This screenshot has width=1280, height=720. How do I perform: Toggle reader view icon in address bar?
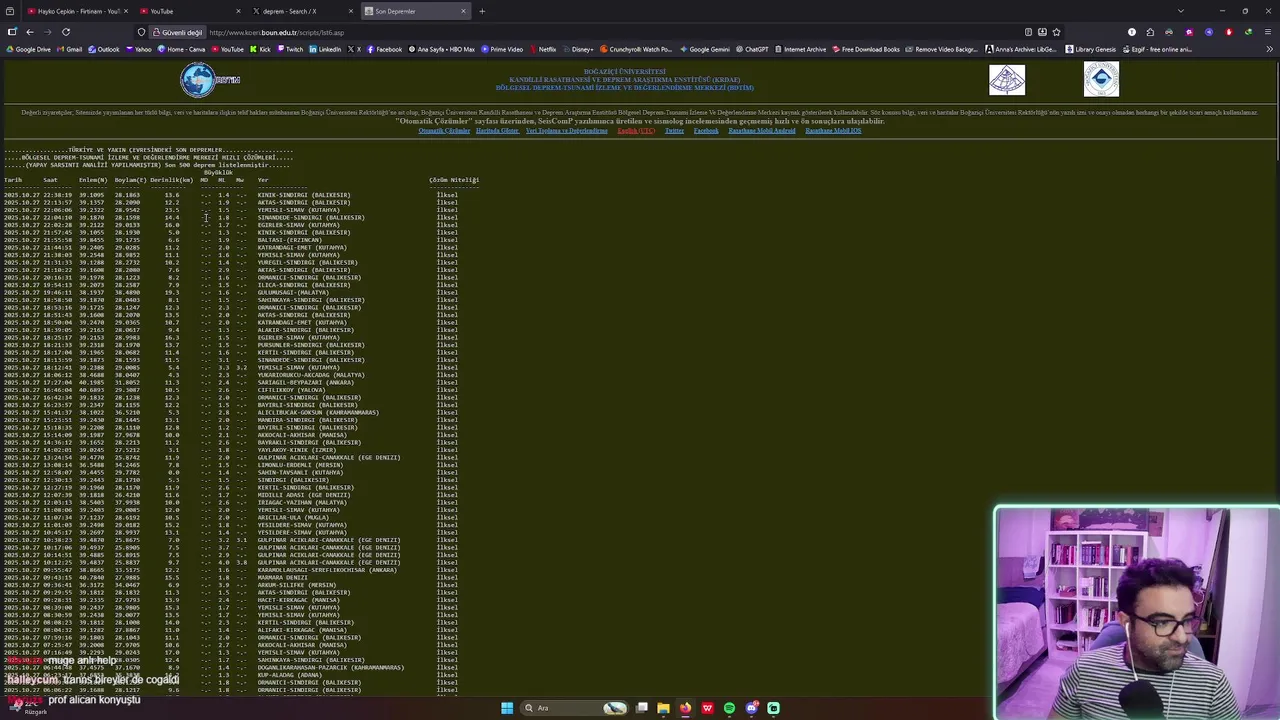coord(1029,32)
